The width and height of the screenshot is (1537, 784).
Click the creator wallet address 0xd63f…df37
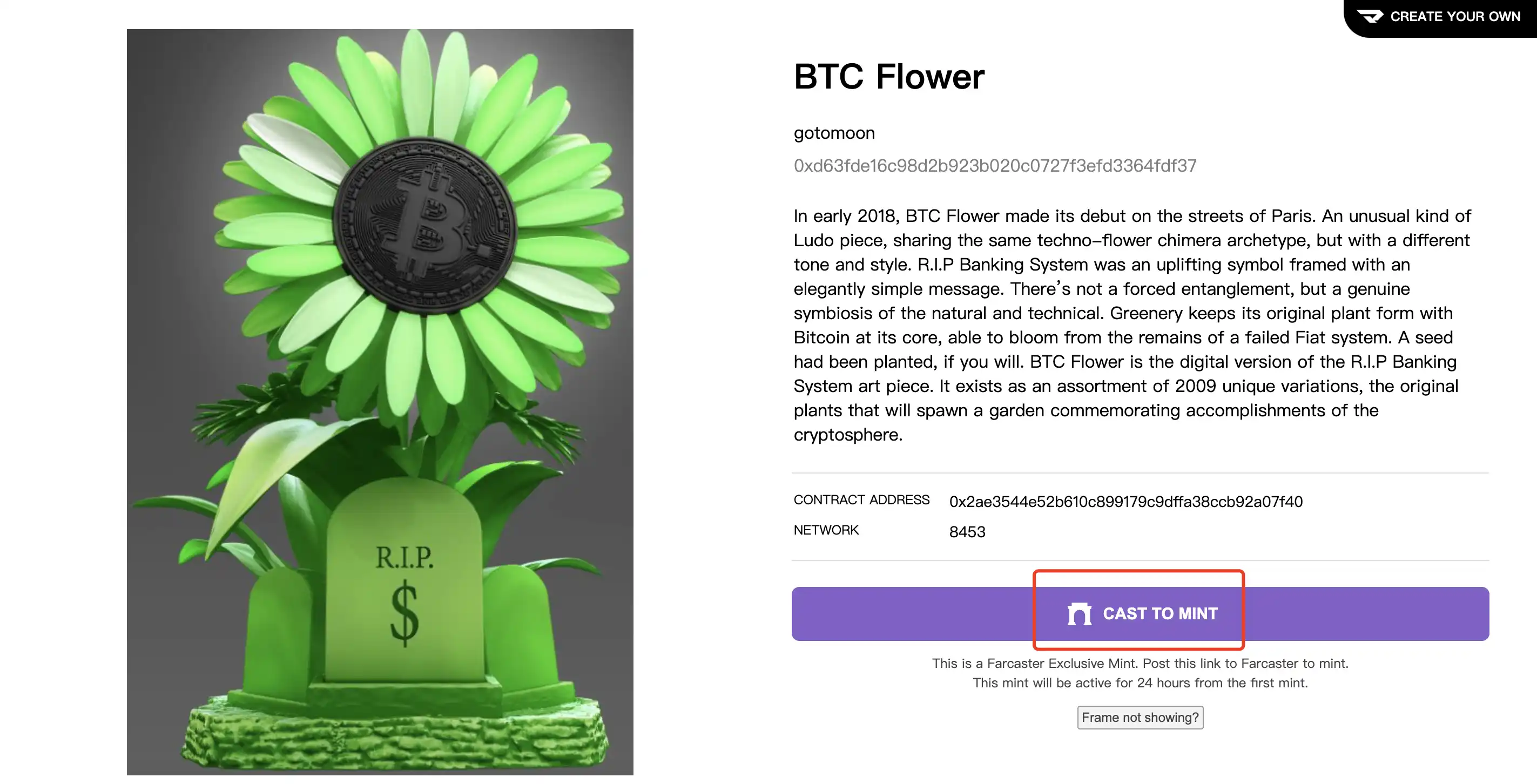click(x=995, y=166)
